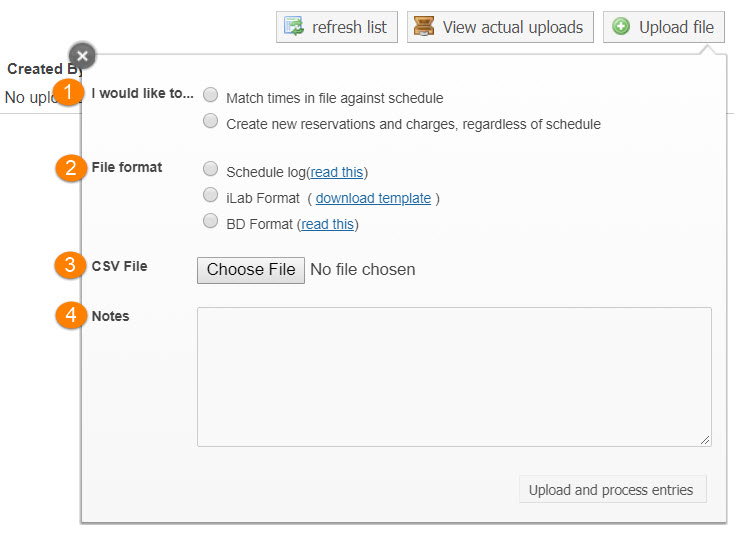Image resolution: width=742 pixels, height=547 pixels.
Task: Select Match times in file against schedule
Action: tap(211, 96)
